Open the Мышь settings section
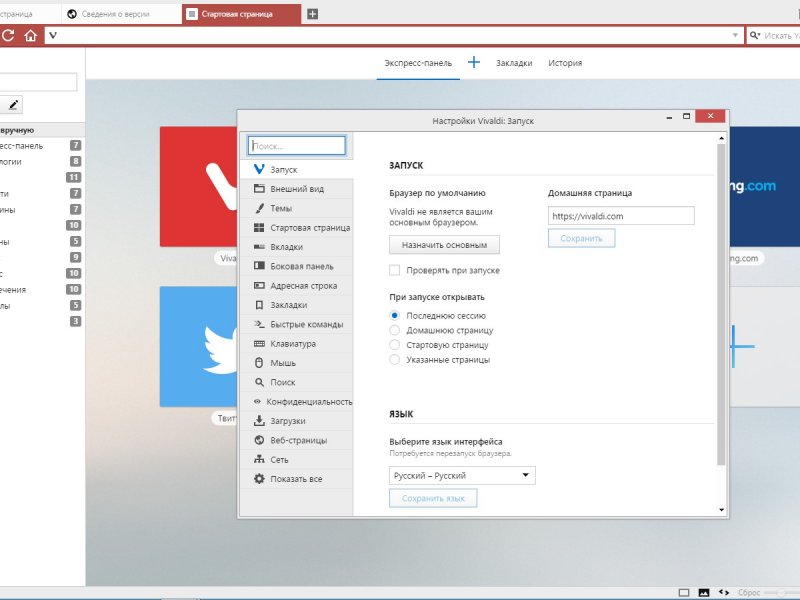Screen dimensions: 800x600 click(x=296, y=363)
